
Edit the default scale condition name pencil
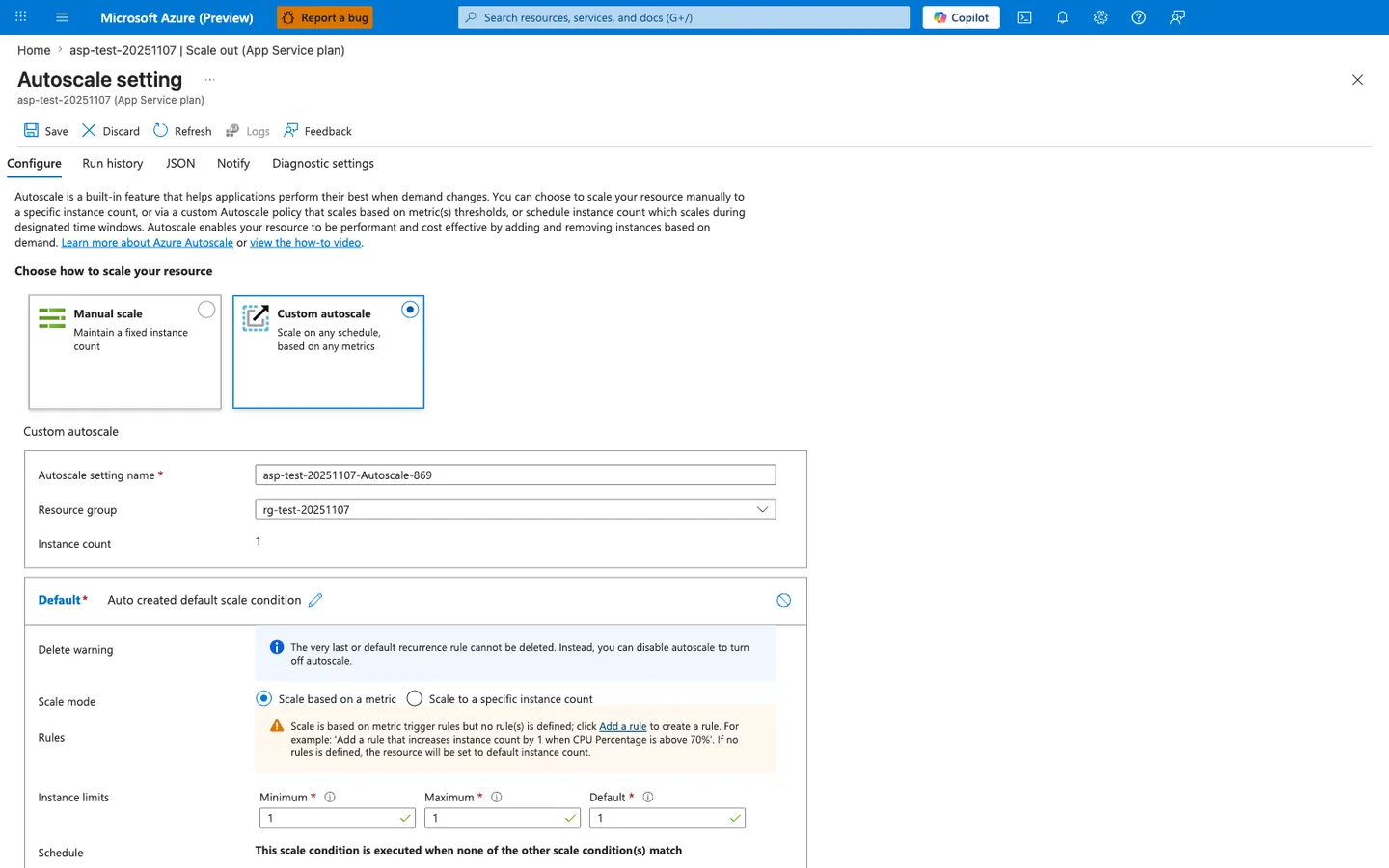[315, 600]
